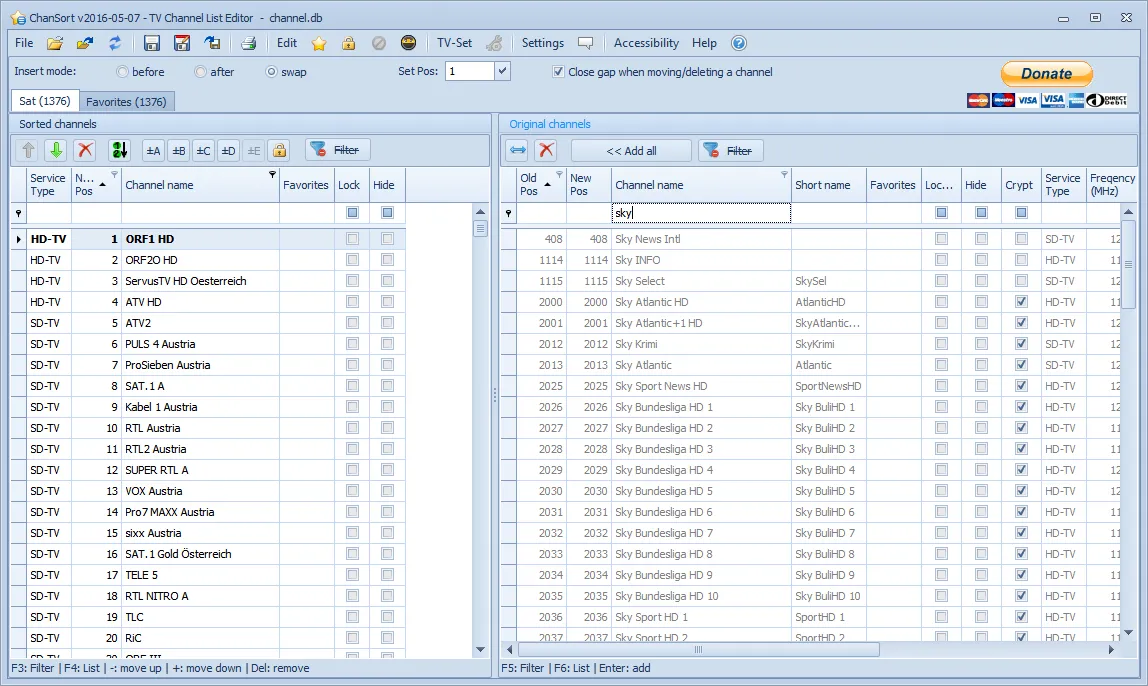The width and height of the screenshot is (1148, 686).
Task: Open a channel list file via folder icon
Action: coord(55,43)
